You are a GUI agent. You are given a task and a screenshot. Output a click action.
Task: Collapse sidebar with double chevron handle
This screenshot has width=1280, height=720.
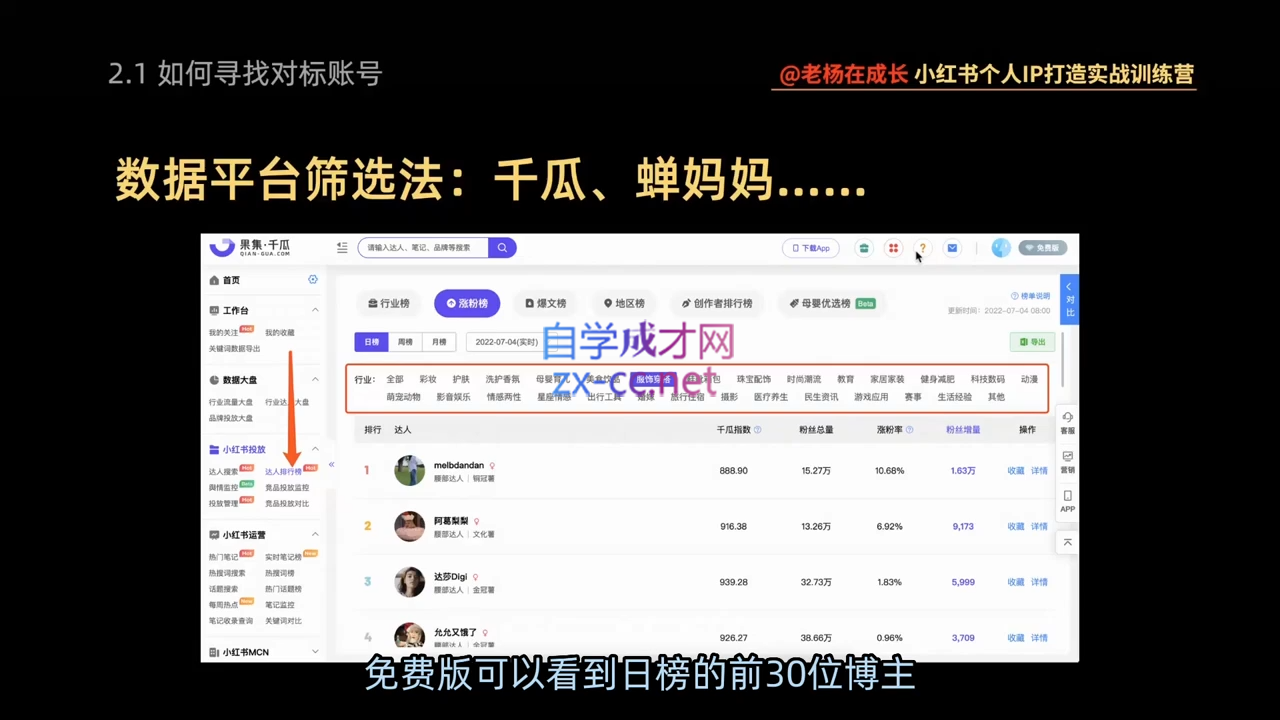click(331, 465)
